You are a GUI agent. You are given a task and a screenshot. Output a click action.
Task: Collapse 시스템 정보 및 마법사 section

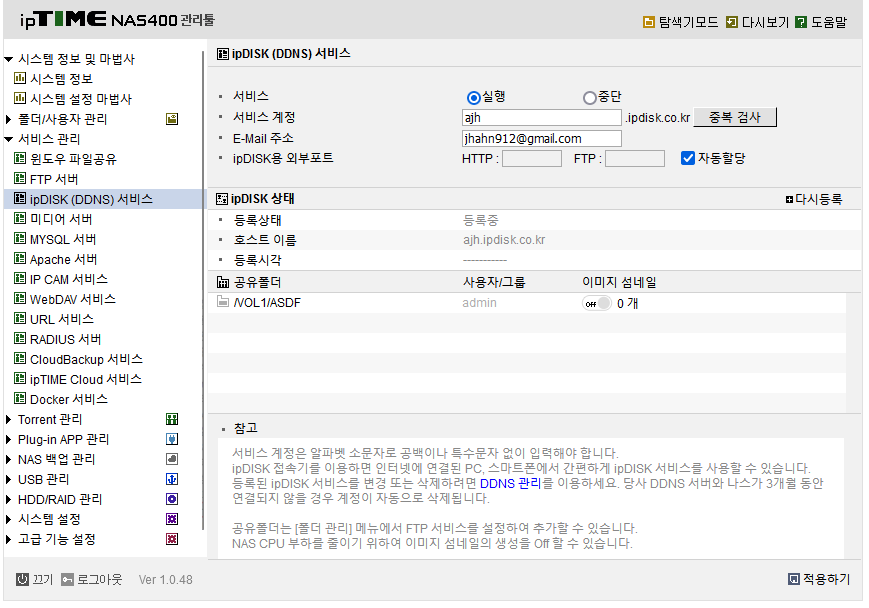point(8,59)
